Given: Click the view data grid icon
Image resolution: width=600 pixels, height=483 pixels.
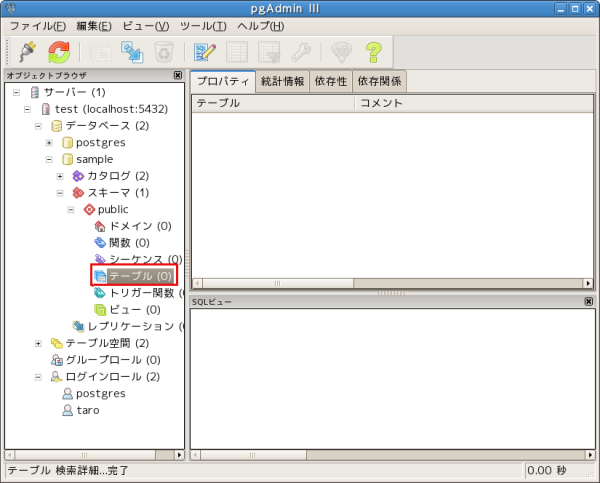Looking at the screenshot, I should click(x=237, y=52).
